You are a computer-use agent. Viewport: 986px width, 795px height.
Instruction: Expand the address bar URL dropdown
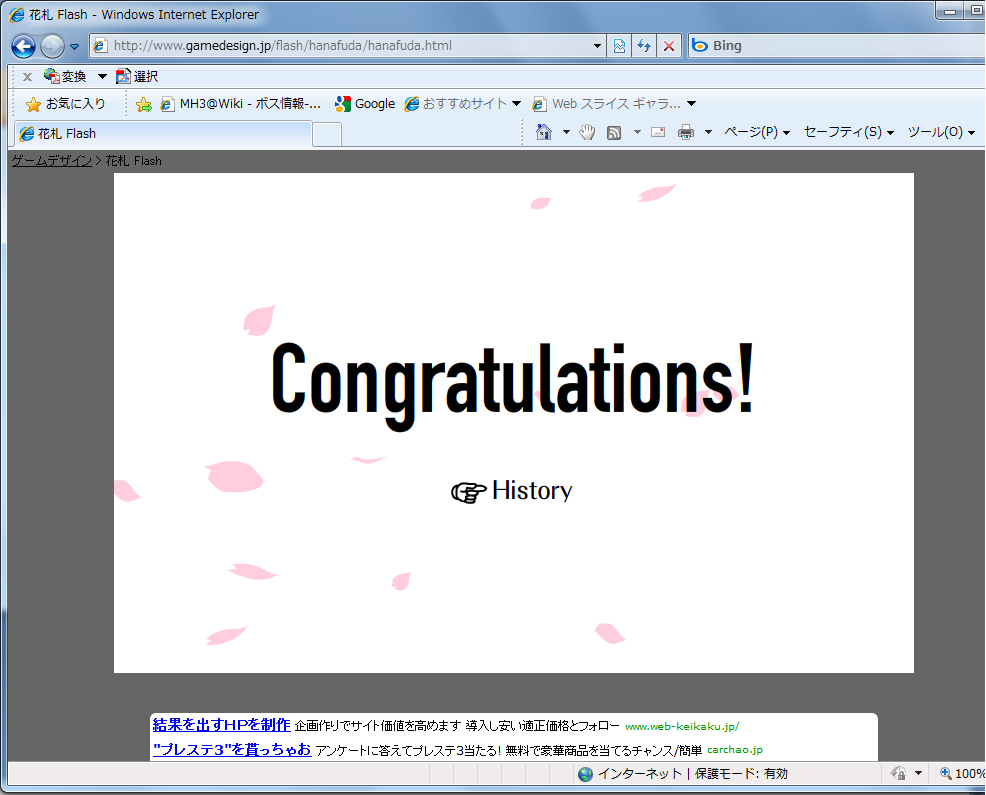[x=598, y=46]
